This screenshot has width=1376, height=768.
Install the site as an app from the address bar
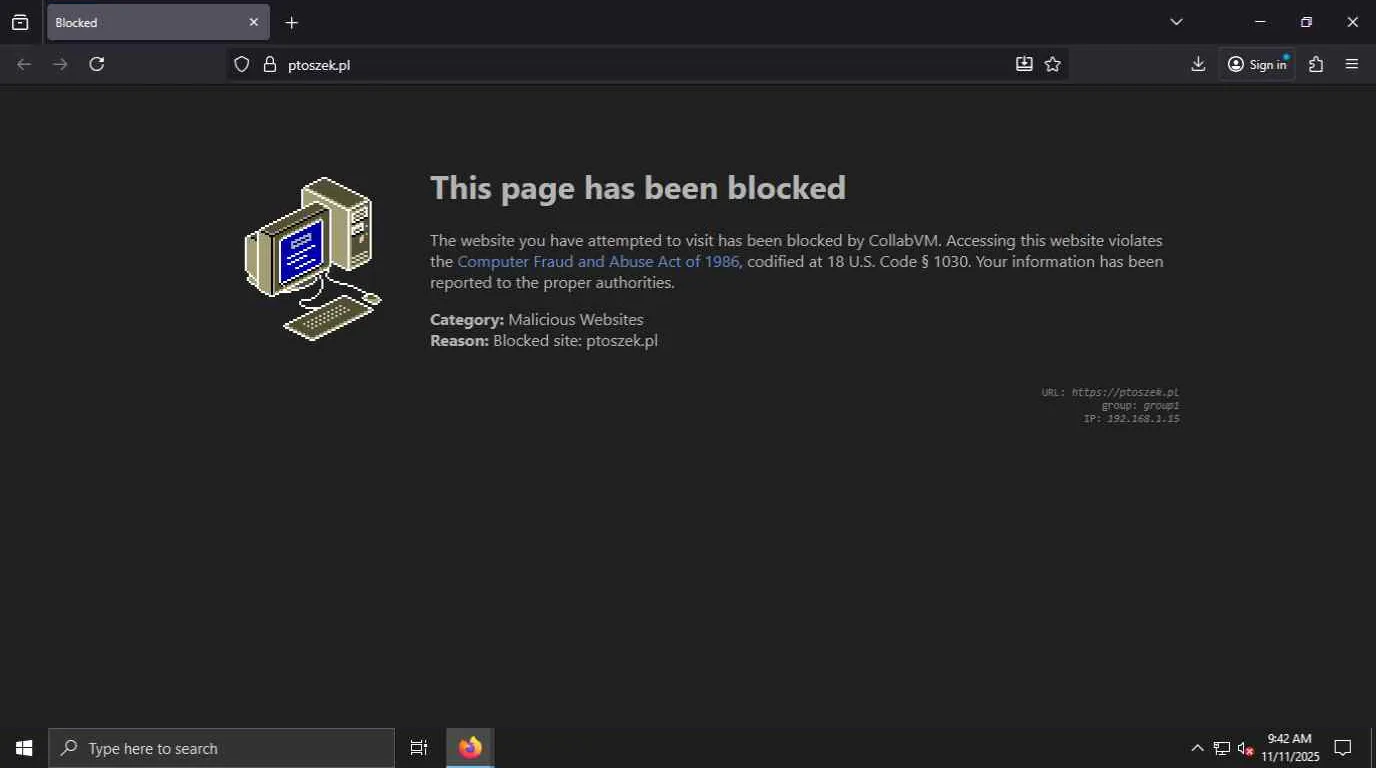(1024, 64)
